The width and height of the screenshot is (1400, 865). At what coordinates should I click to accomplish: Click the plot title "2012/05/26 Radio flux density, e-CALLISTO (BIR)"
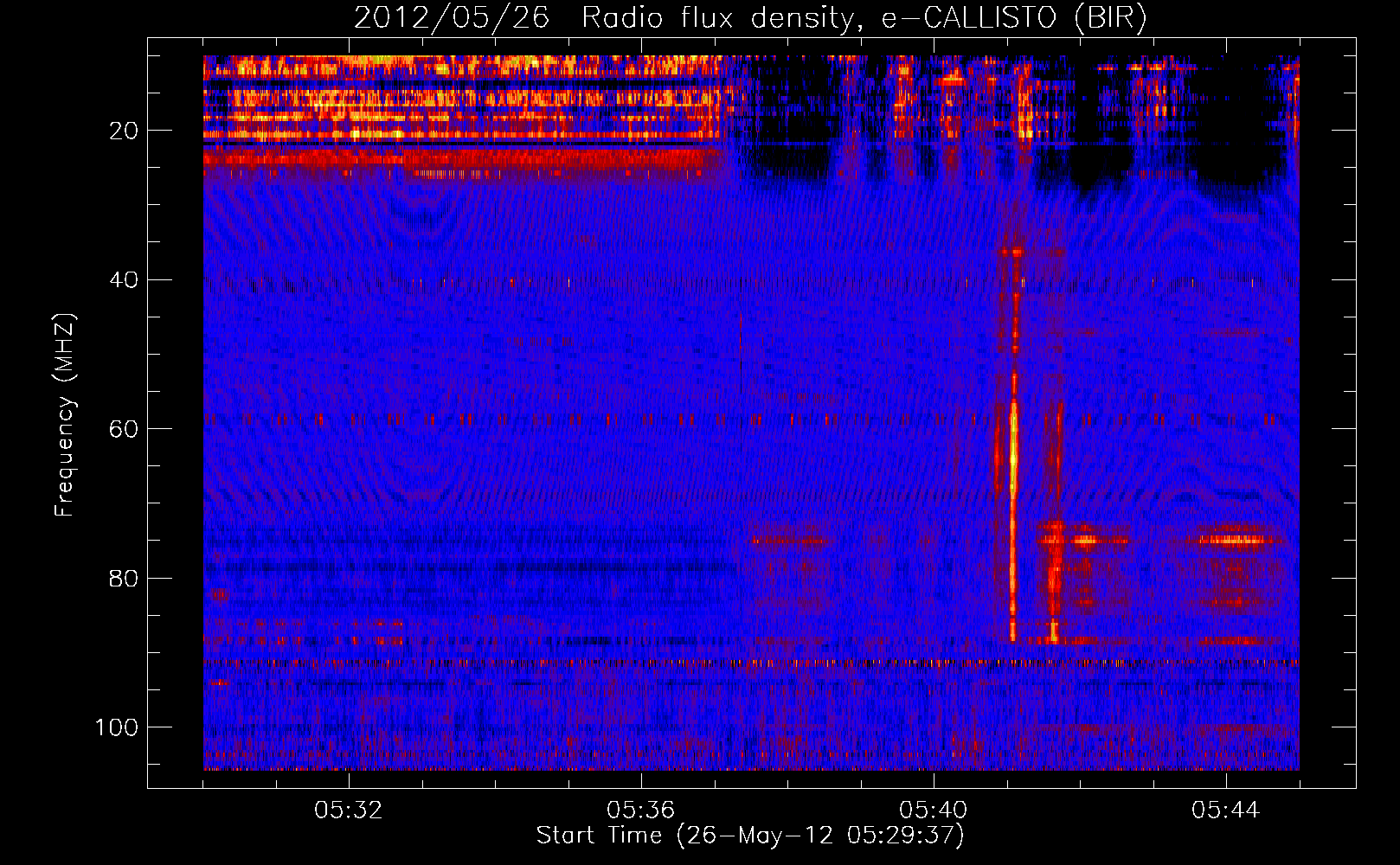[750, 18]
